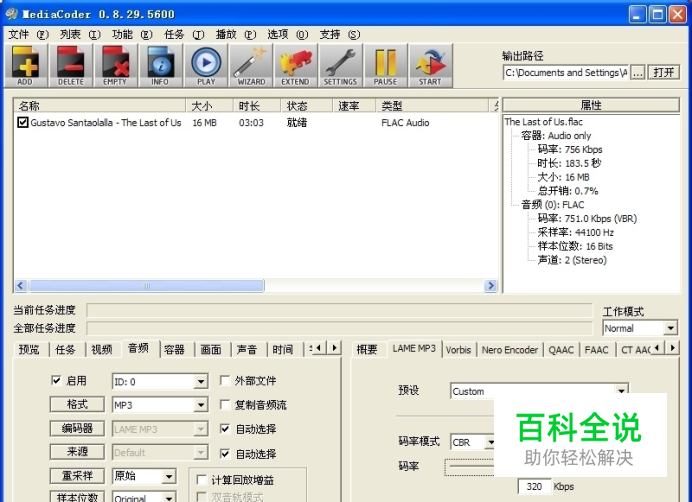Image resolution: width=692 pixels, height=502 pixels.
Task: Open the EXTEND puzzle icon
Action: pyautogui.click(x=295, y=65)
